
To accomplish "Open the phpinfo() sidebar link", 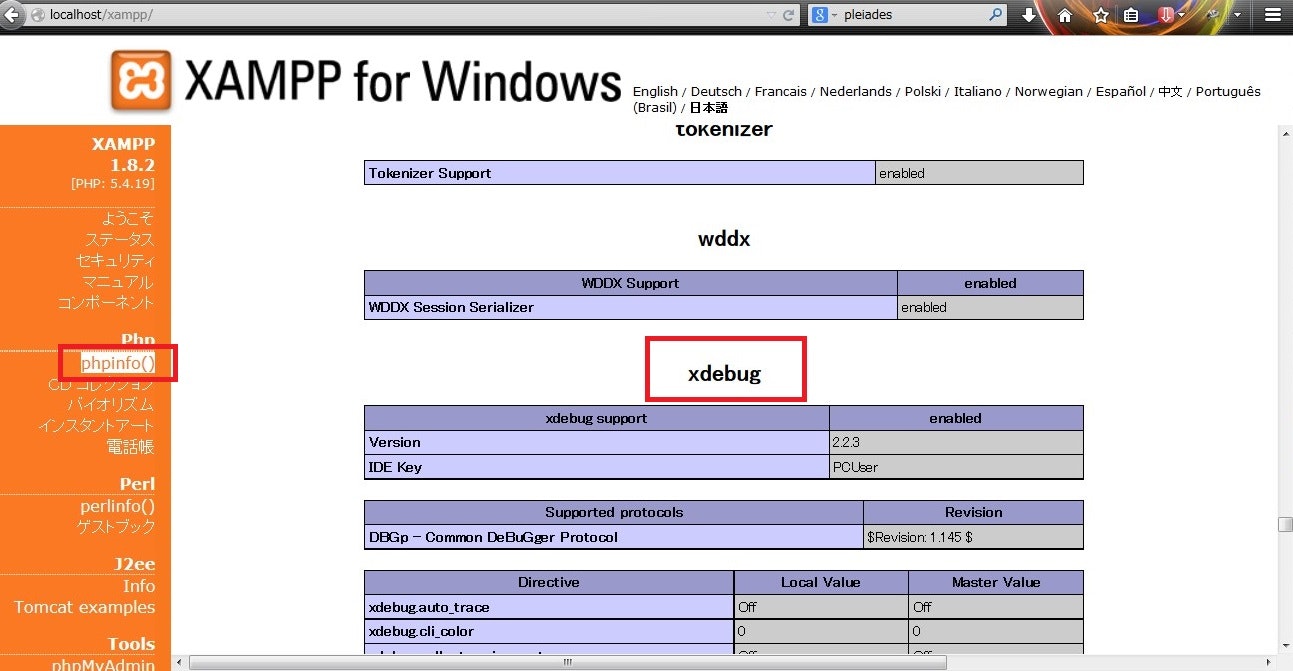I will (x=118, y=363).
